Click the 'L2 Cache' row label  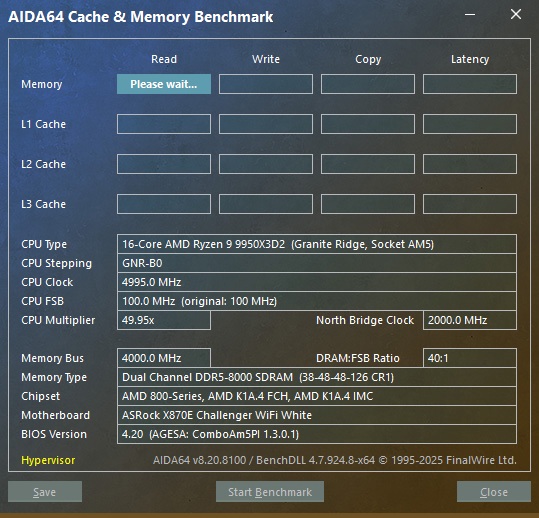point(43,164)
